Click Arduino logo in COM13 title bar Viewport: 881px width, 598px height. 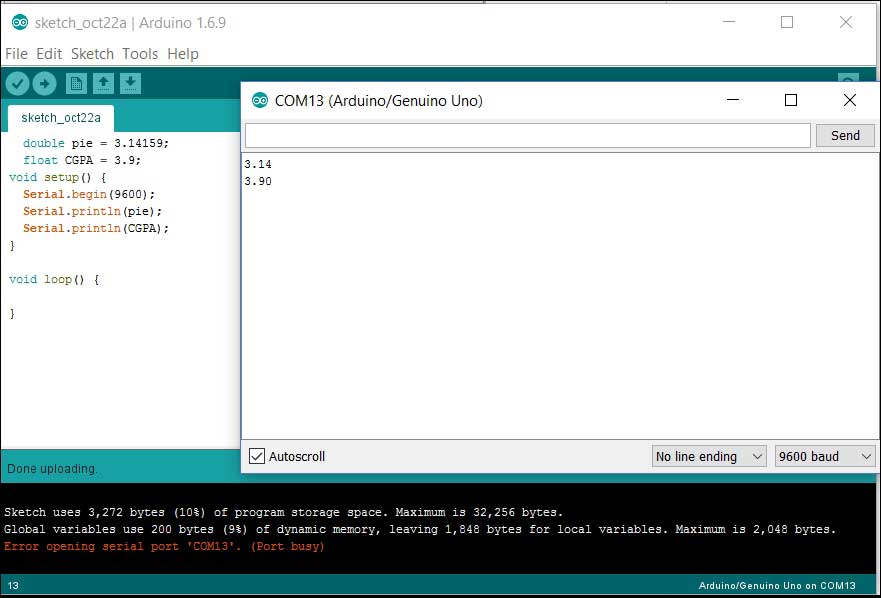260,100
